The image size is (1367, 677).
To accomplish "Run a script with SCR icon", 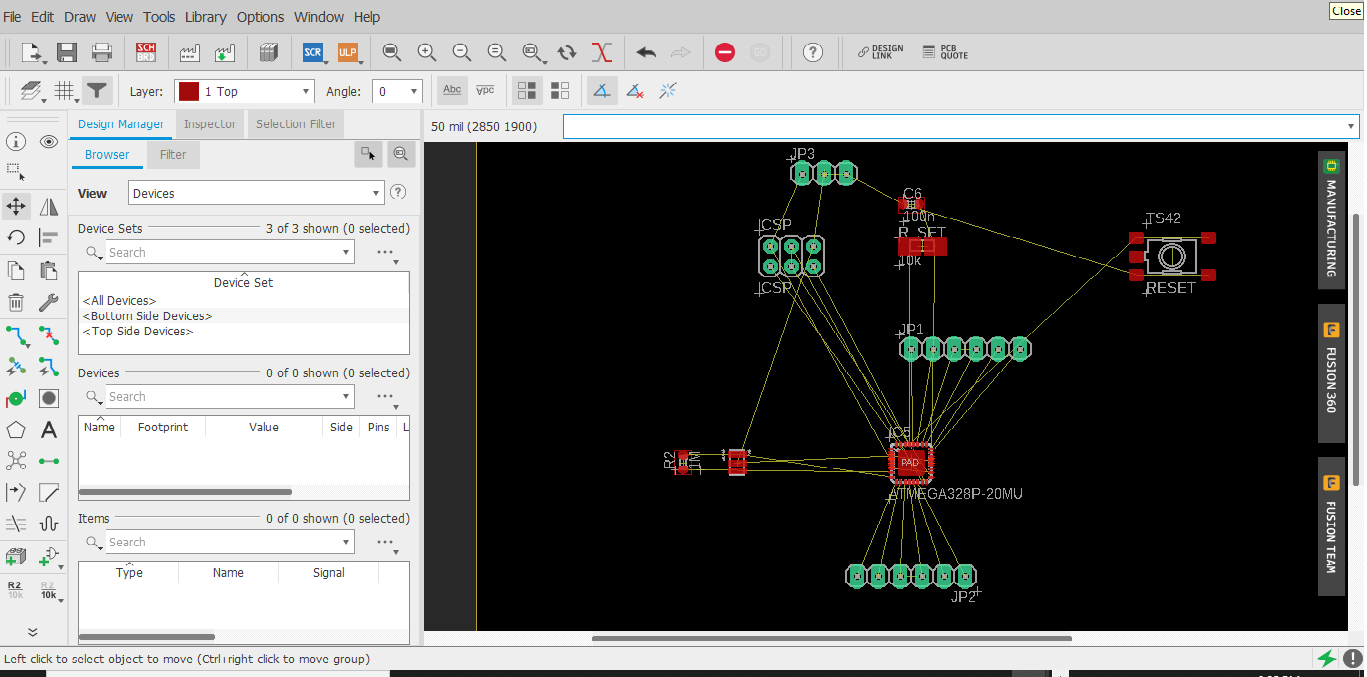I will [312, 52].
